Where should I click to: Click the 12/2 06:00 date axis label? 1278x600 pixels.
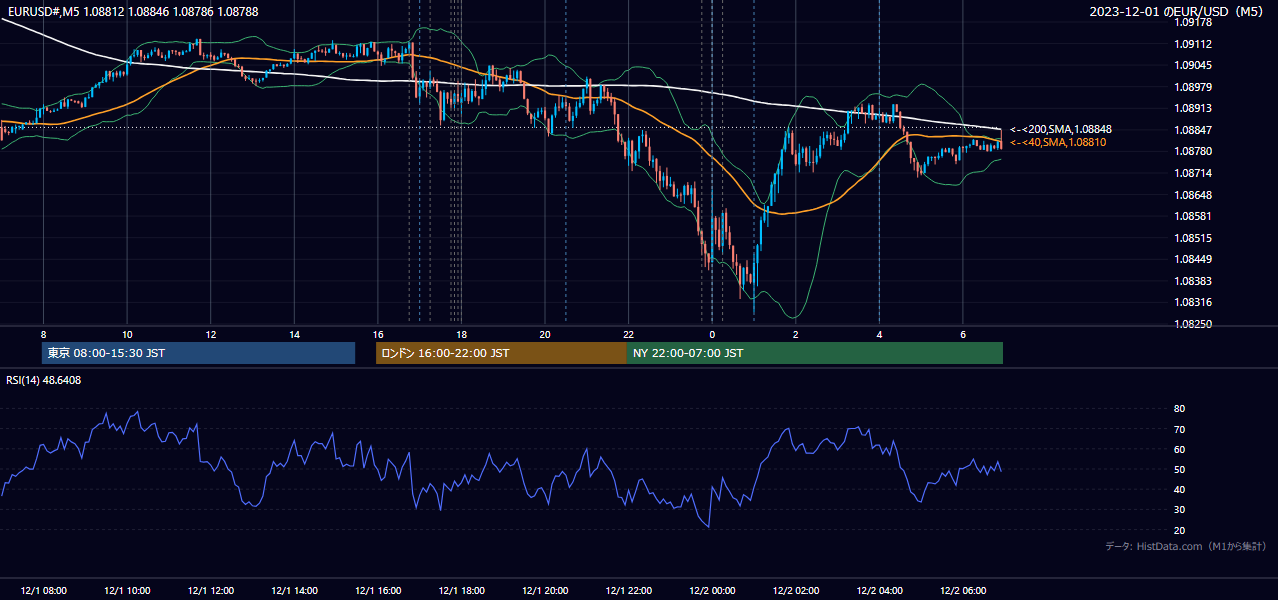point(963,591)
